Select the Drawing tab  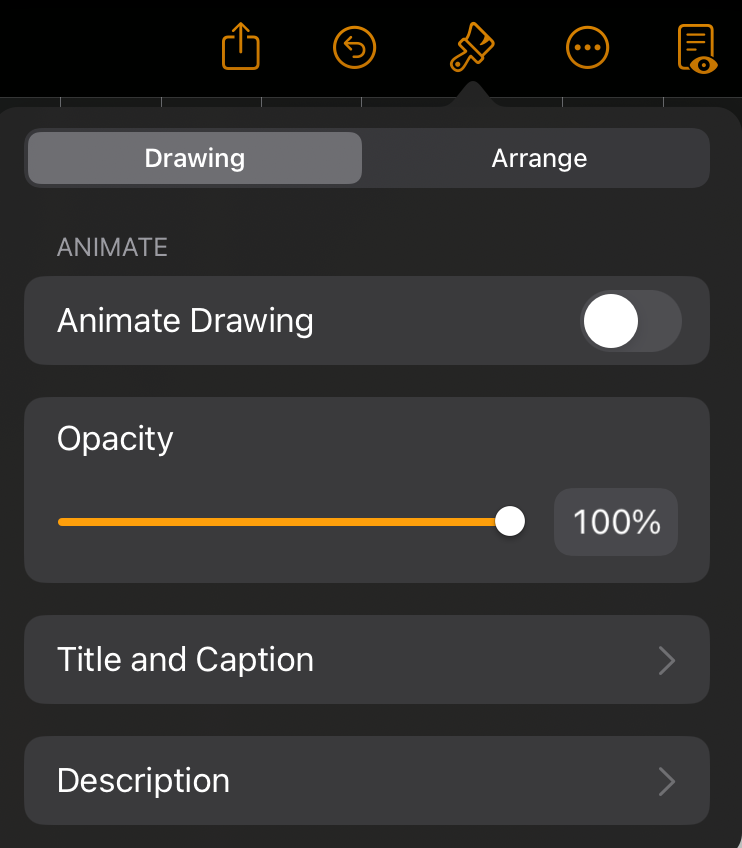click(x=195, y=158)
